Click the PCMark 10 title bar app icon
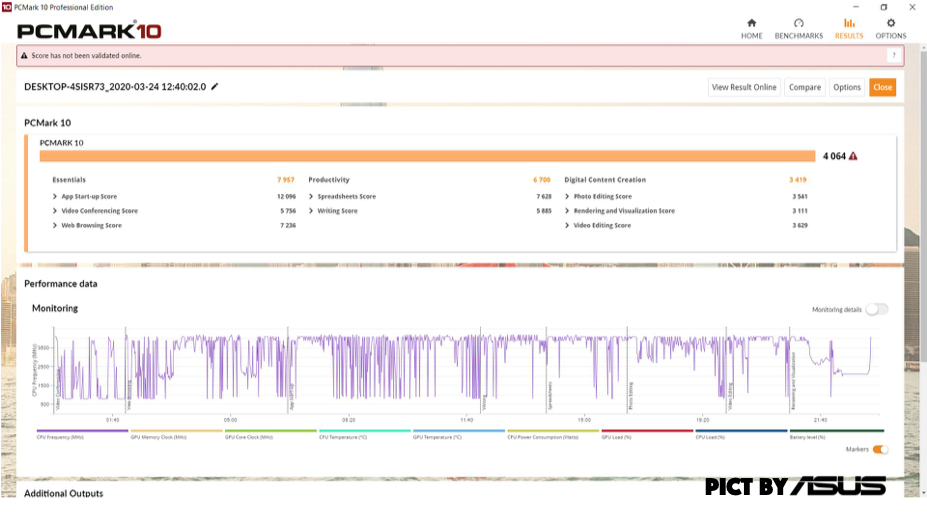The height and width of the screenshot is (514, 927). pyautogui.click(x=7, y=7)
